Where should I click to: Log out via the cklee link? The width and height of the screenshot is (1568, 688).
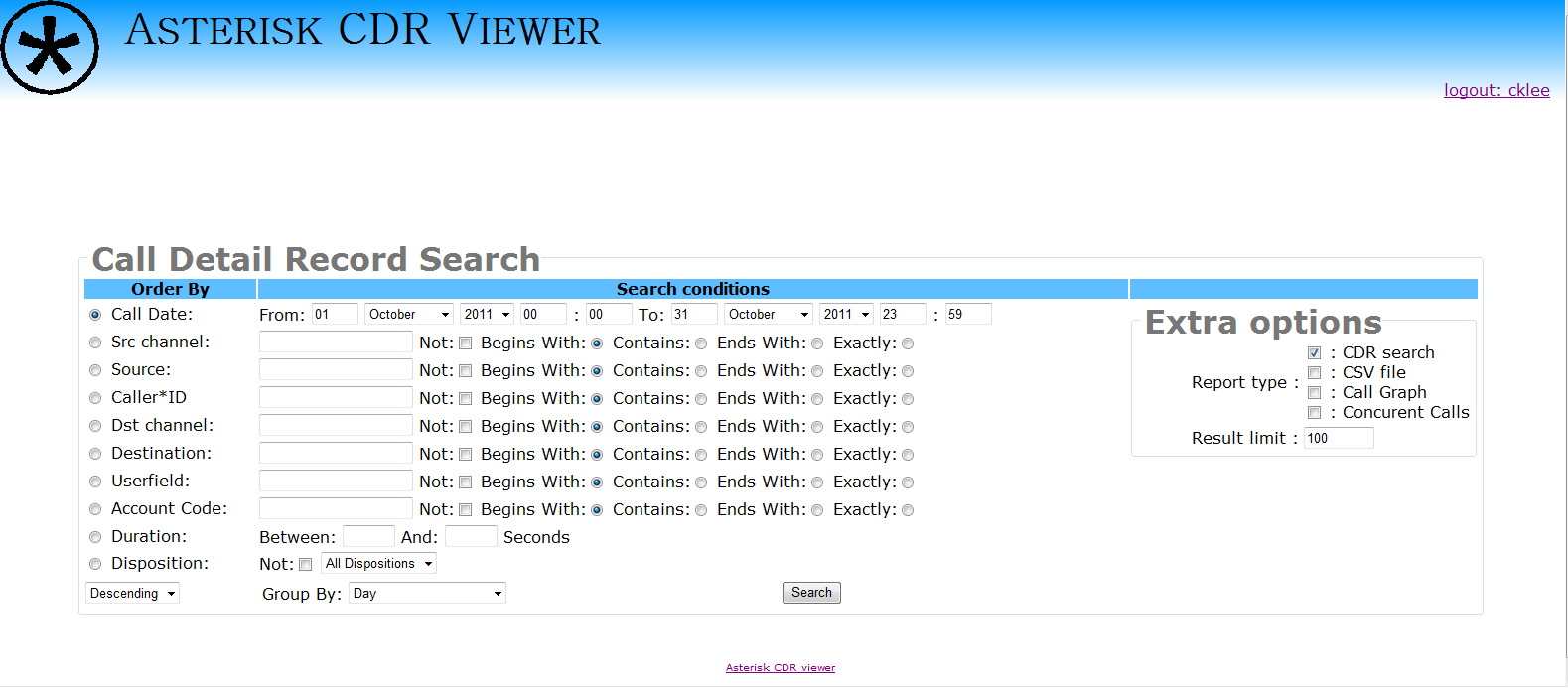[x=1497, y=90]
